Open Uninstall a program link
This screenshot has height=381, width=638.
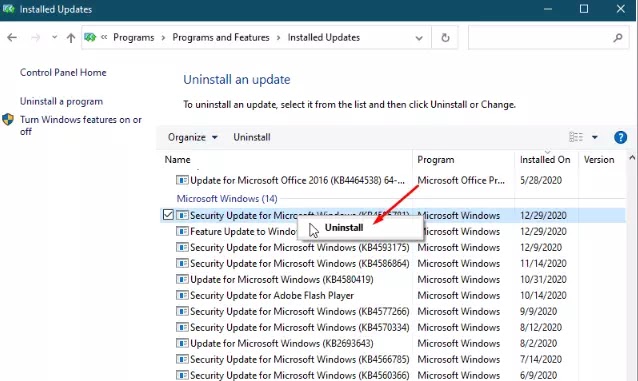click(x=61, y=101)
